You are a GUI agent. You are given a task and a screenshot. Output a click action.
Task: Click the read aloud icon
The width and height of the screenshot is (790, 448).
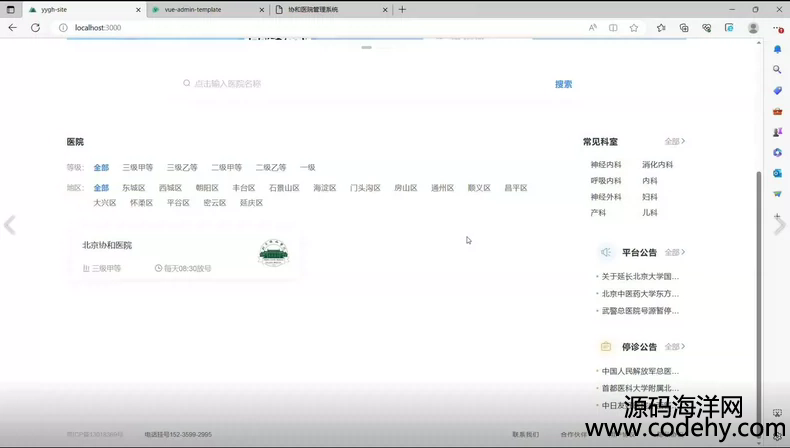[592, 28]
